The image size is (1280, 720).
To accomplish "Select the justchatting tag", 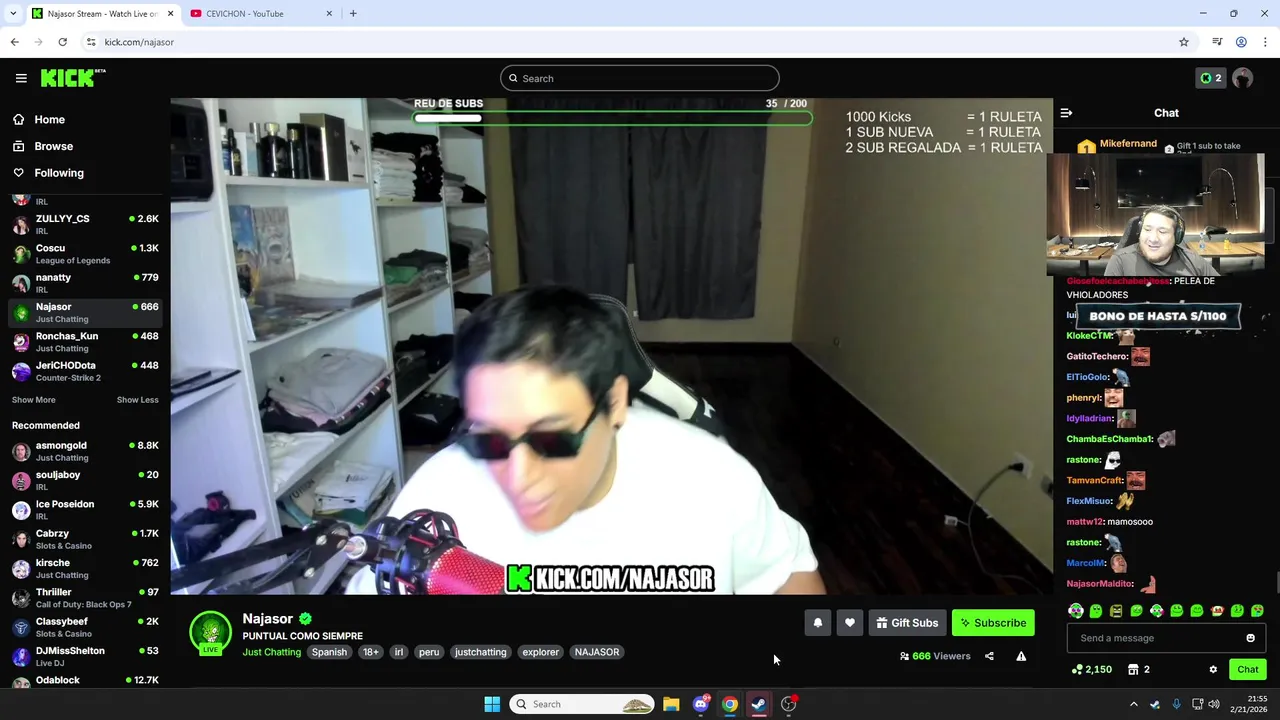I will click(x=481, y=652).
